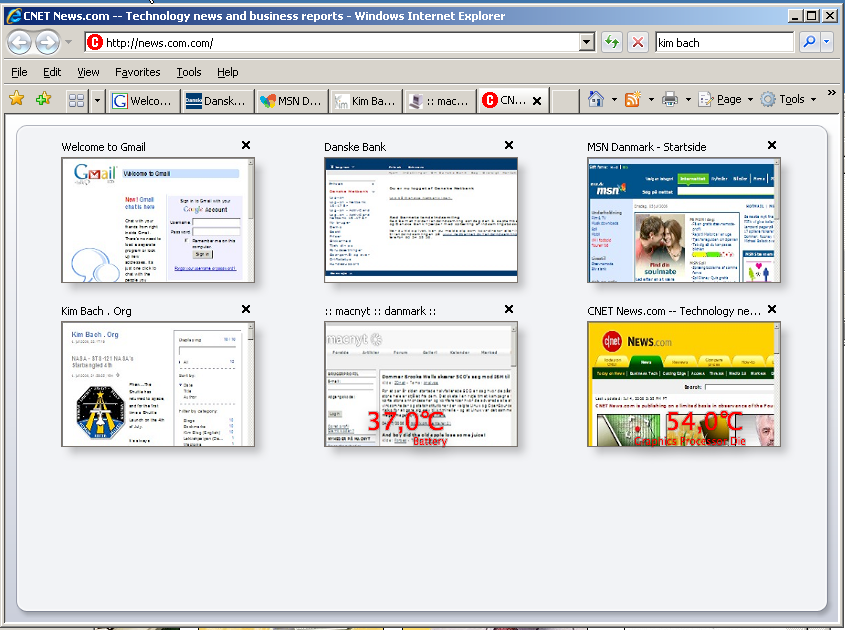Switch to the Welcome to Gmail tab

point(143,101)
